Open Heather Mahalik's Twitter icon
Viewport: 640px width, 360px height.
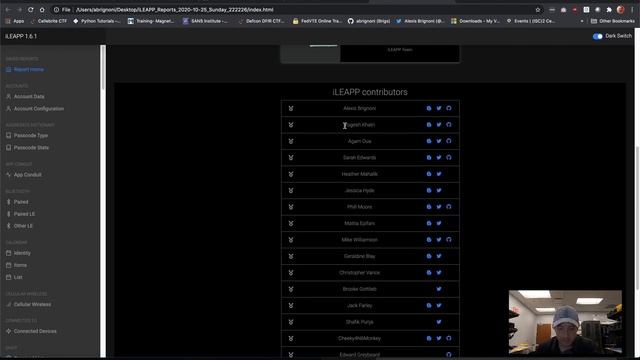439,174
